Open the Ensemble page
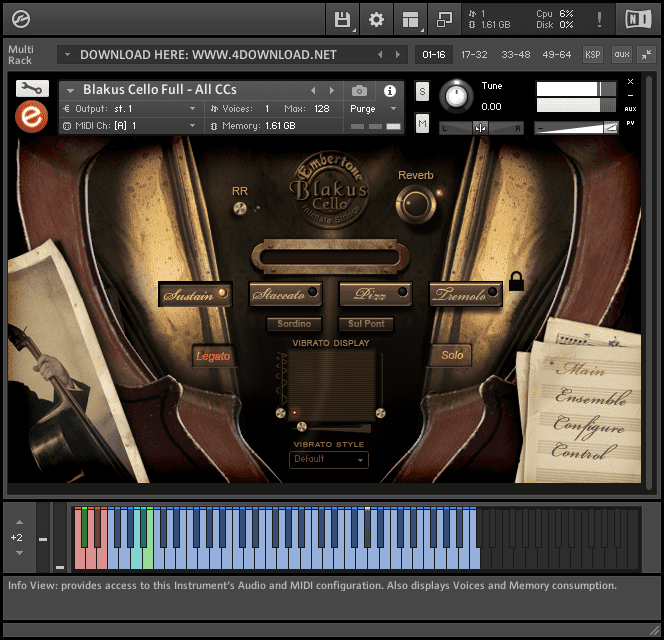The height and width of the screenshot is (640, 664). (x=592, y=397)
